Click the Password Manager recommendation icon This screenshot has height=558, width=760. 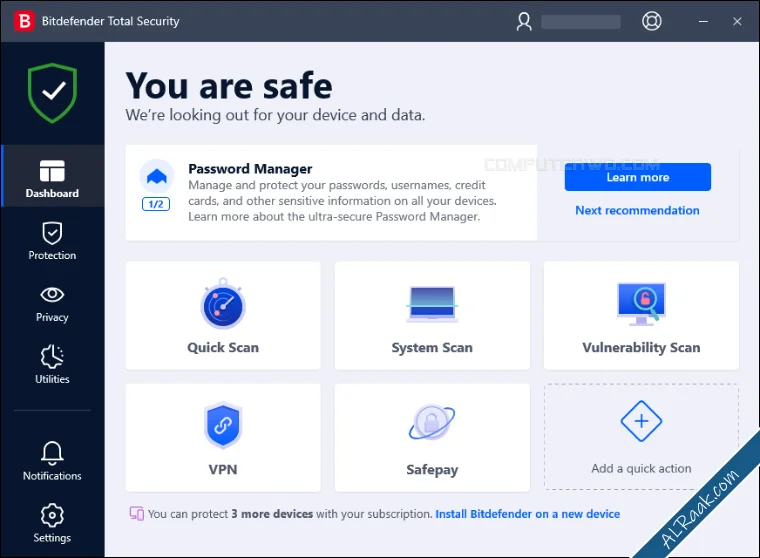click(157, 175)
